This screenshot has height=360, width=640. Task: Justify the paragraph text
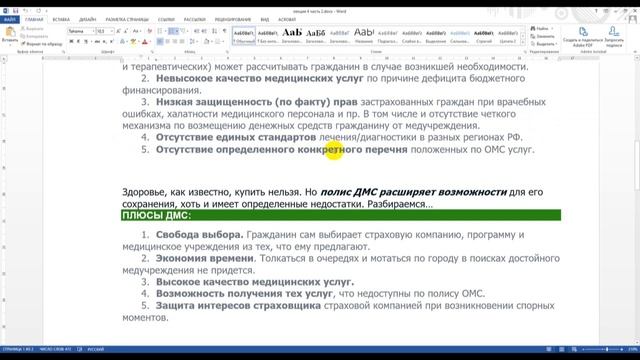[182, 42]
